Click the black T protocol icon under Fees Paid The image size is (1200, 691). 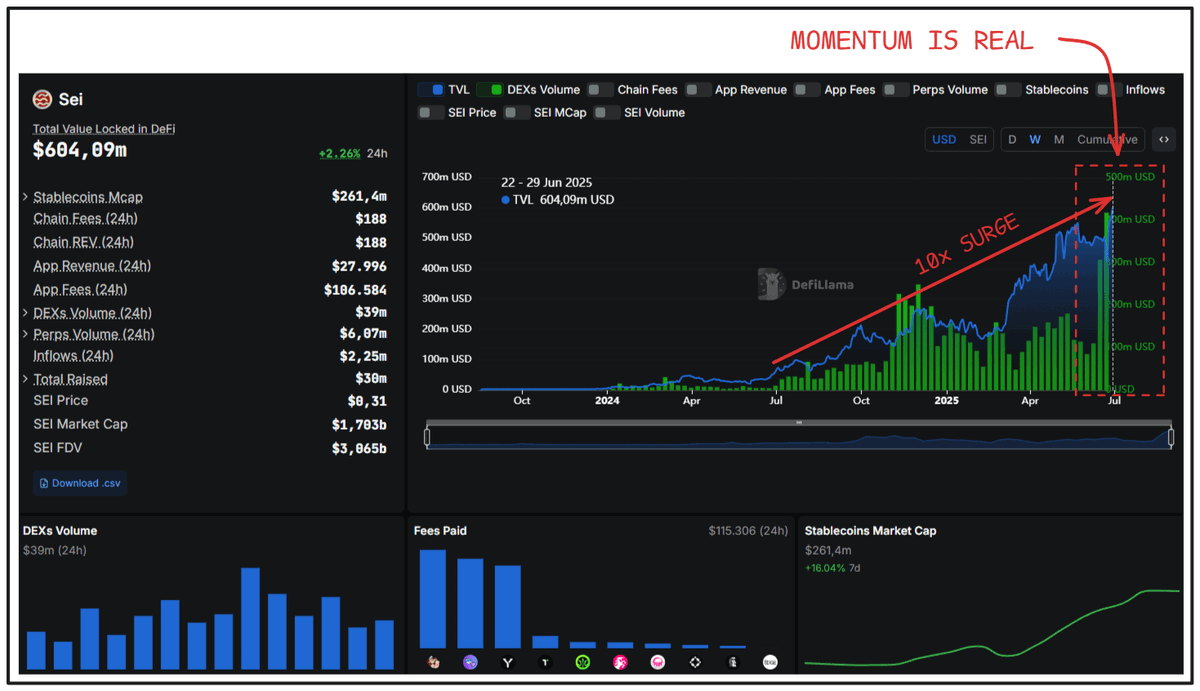(545, 662)
